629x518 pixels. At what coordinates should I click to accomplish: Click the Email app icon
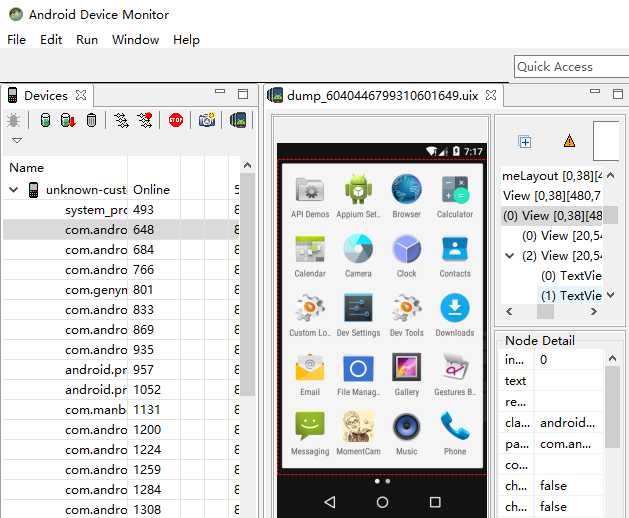pyautogui.click(x=310, y=367)
